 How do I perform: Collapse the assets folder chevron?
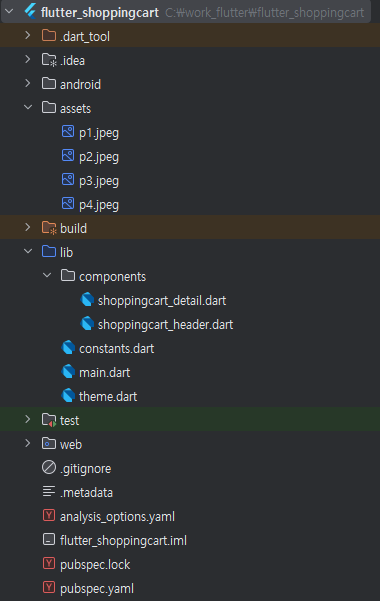28,108
